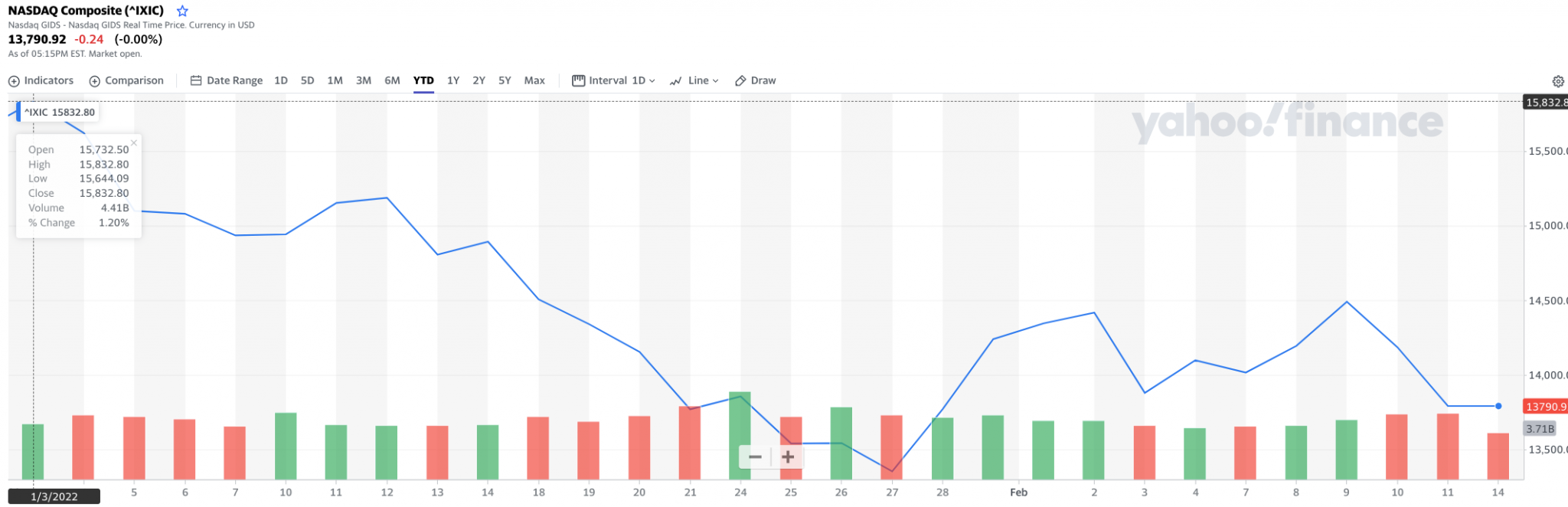The image size is (1568, 507).
Task: Click the % Change value 1.20%
Action: (x=114, y=223)
